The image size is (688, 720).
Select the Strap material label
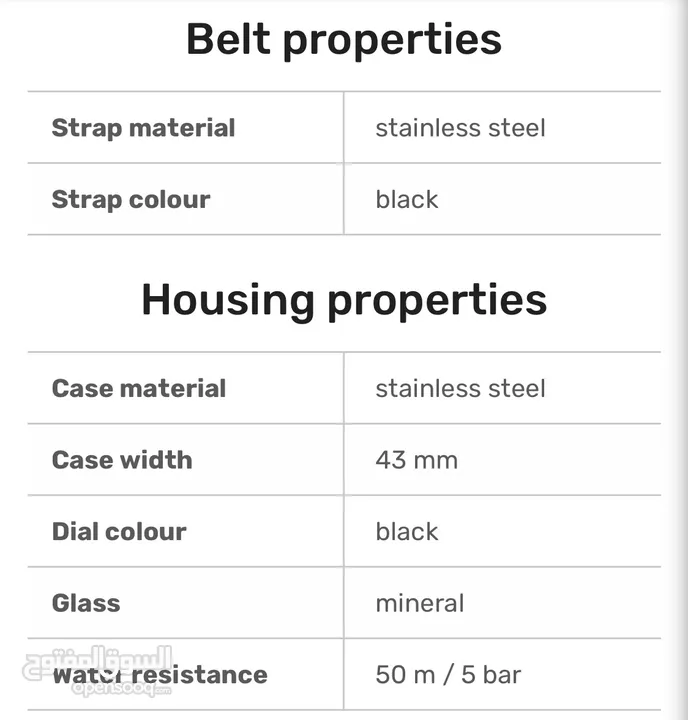(143, 128)
